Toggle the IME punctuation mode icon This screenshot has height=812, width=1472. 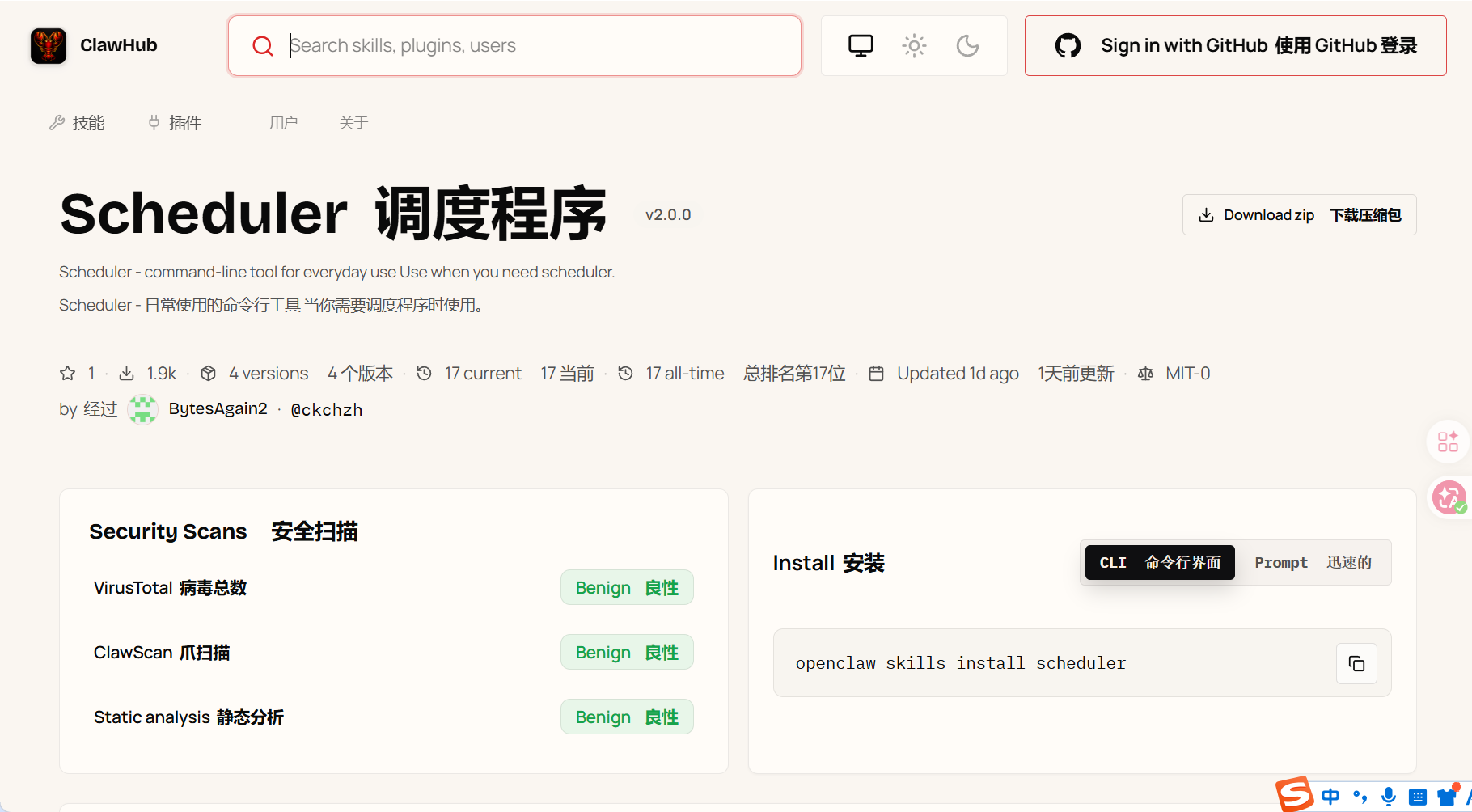click(x=1360, y=797)
